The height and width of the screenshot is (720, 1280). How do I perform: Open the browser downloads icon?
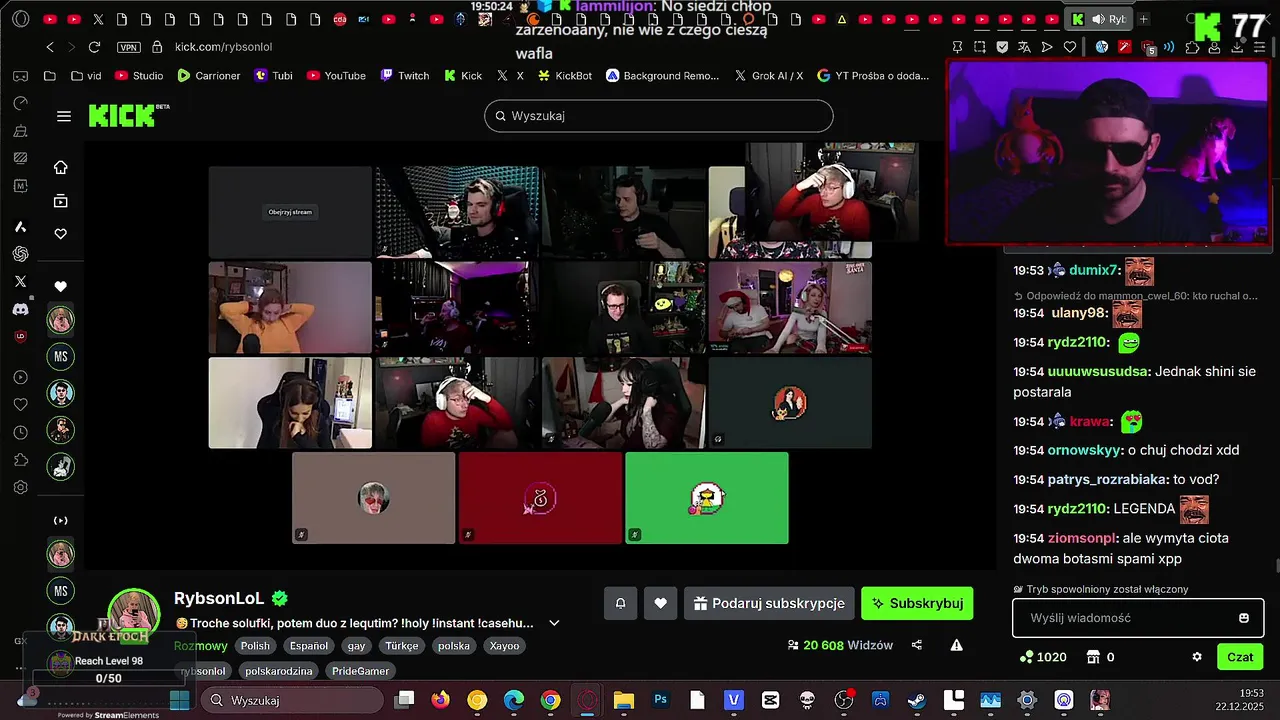(1237, 47)
